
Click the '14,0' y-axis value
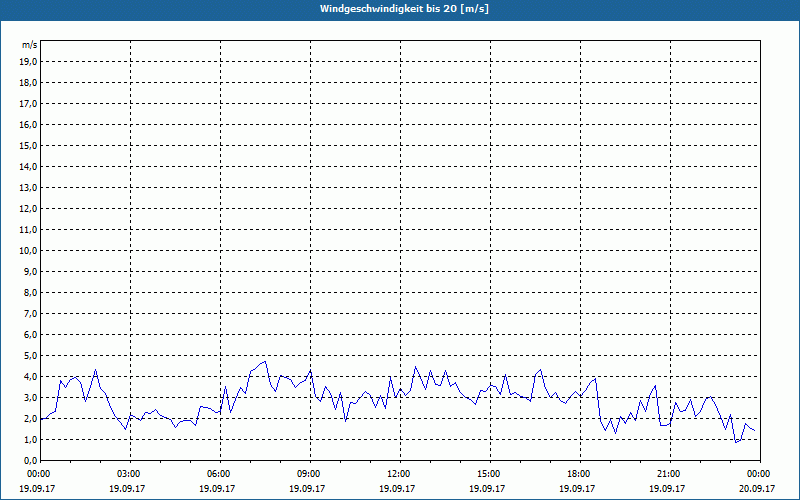(x=28, y=166)
